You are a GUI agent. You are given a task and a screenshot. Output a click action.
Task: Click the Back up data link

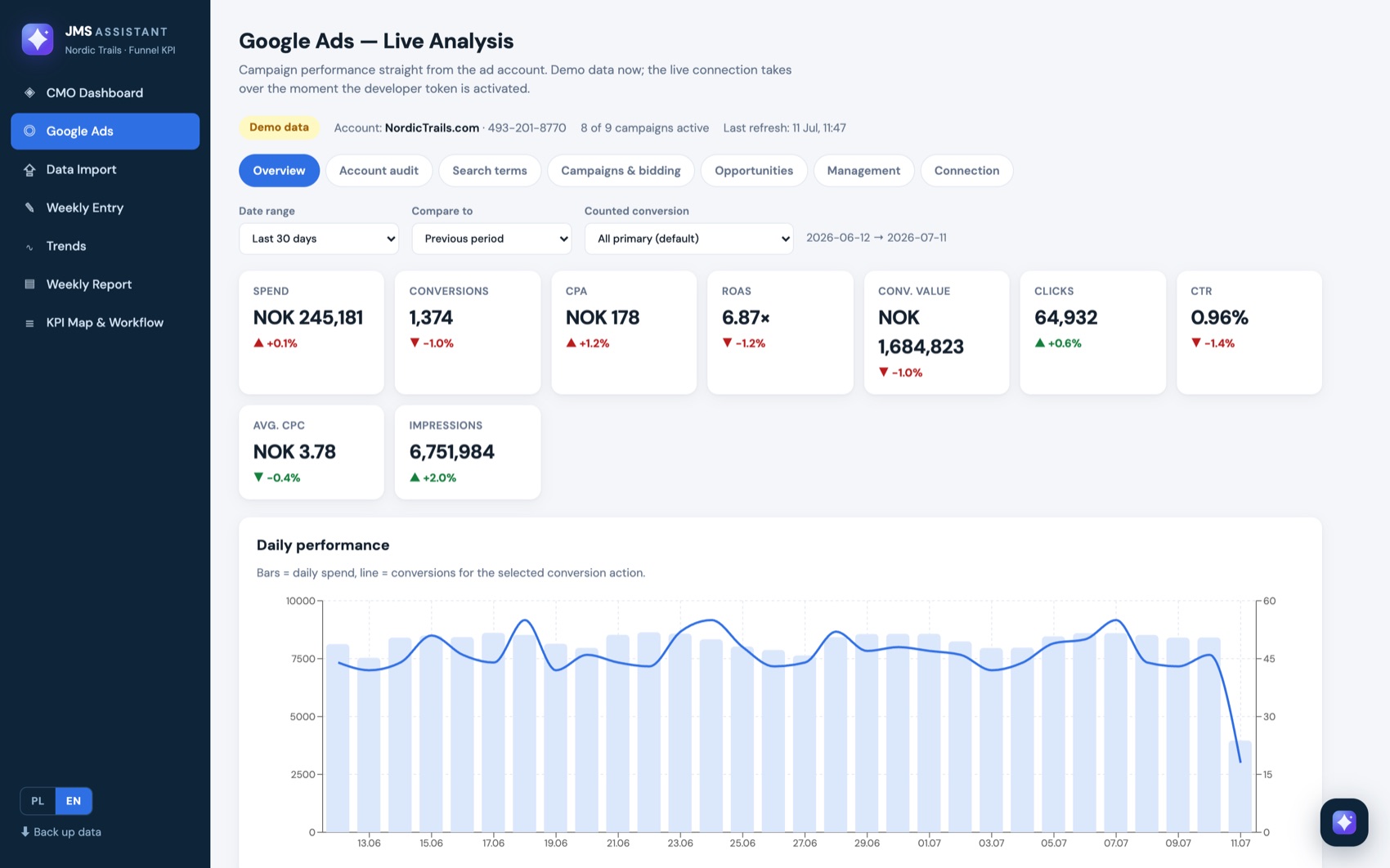tap(61, 832)
